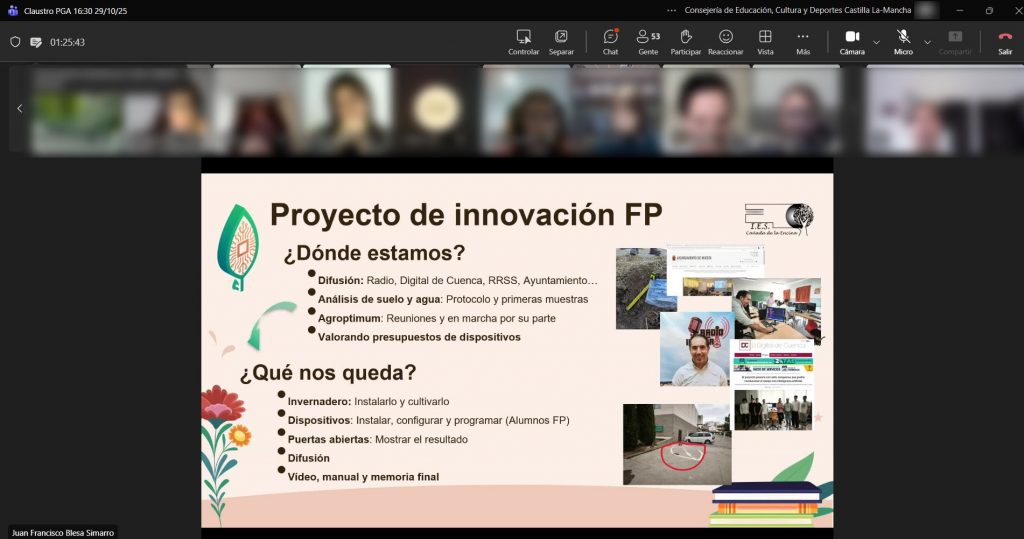Open the Más options menu
The height and width of the screenshot is (539, 1024).
803,42
